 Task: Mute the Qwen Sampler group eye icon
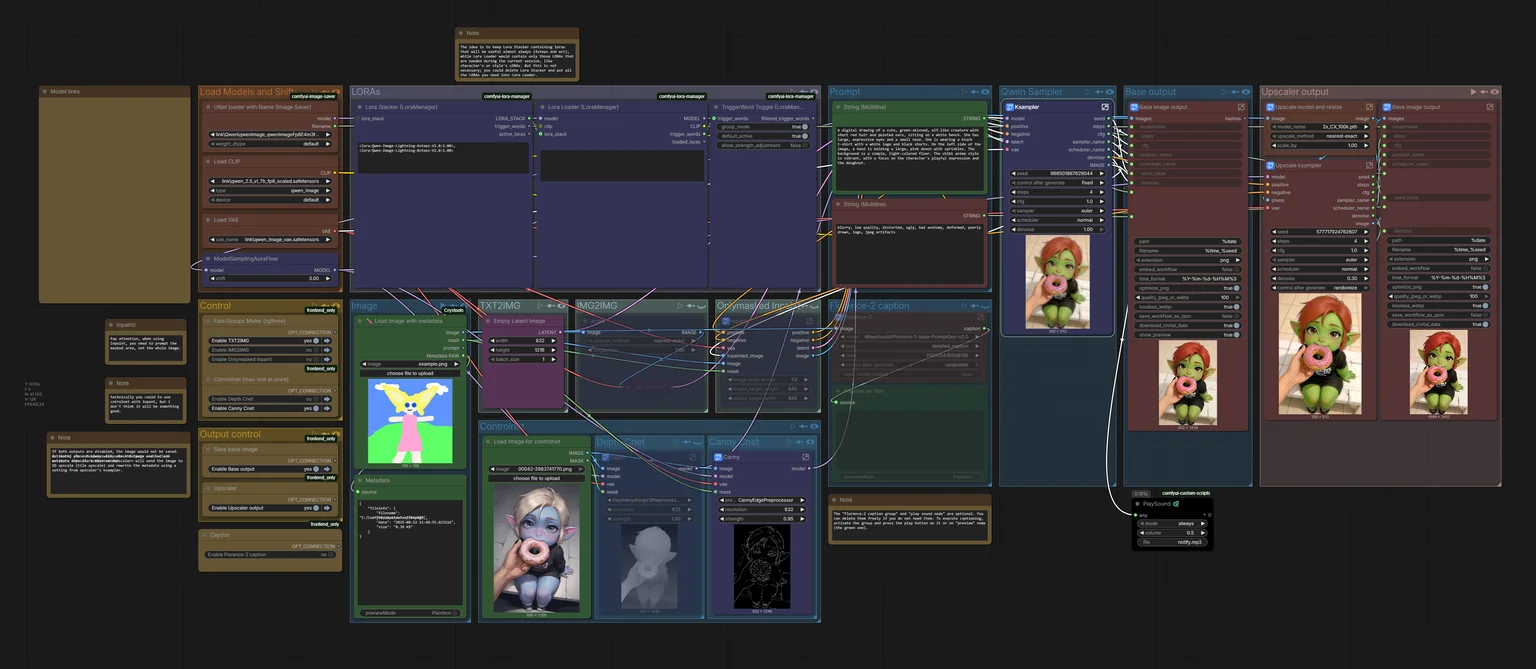tap(1109, 92)
